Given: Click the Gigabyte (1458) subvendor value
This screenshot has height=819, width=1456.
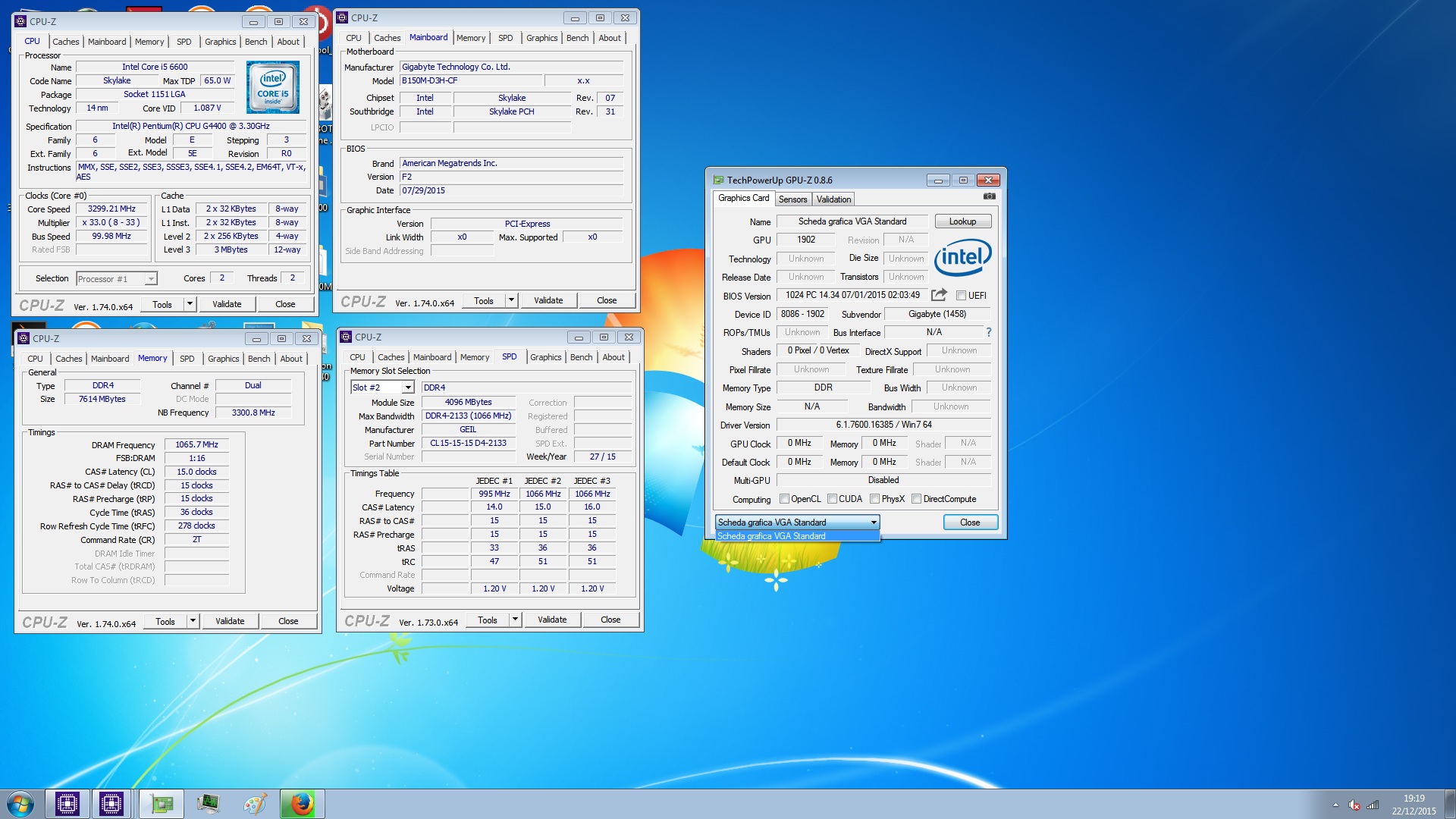Looking at the screenshot, I should 937,314.
